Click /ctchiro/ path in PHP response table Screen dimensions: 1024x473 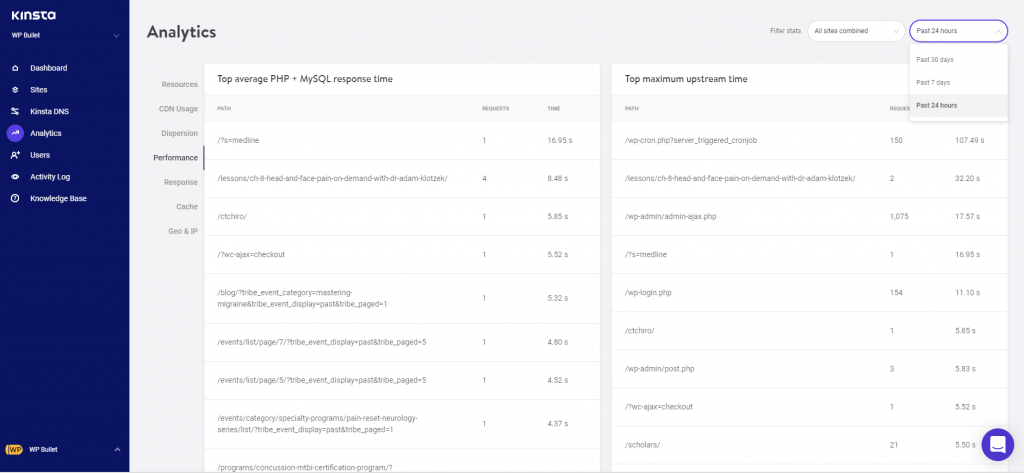[x=231, y=216]
